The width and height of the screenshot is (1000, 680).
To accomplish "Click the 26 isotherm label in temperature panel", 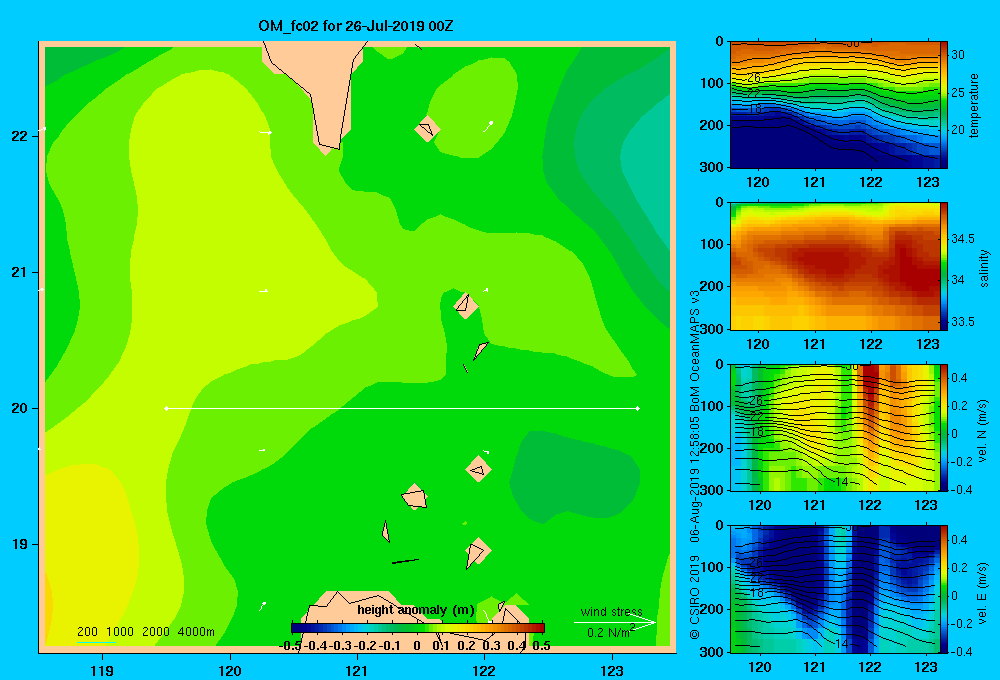I will [754, 78].
